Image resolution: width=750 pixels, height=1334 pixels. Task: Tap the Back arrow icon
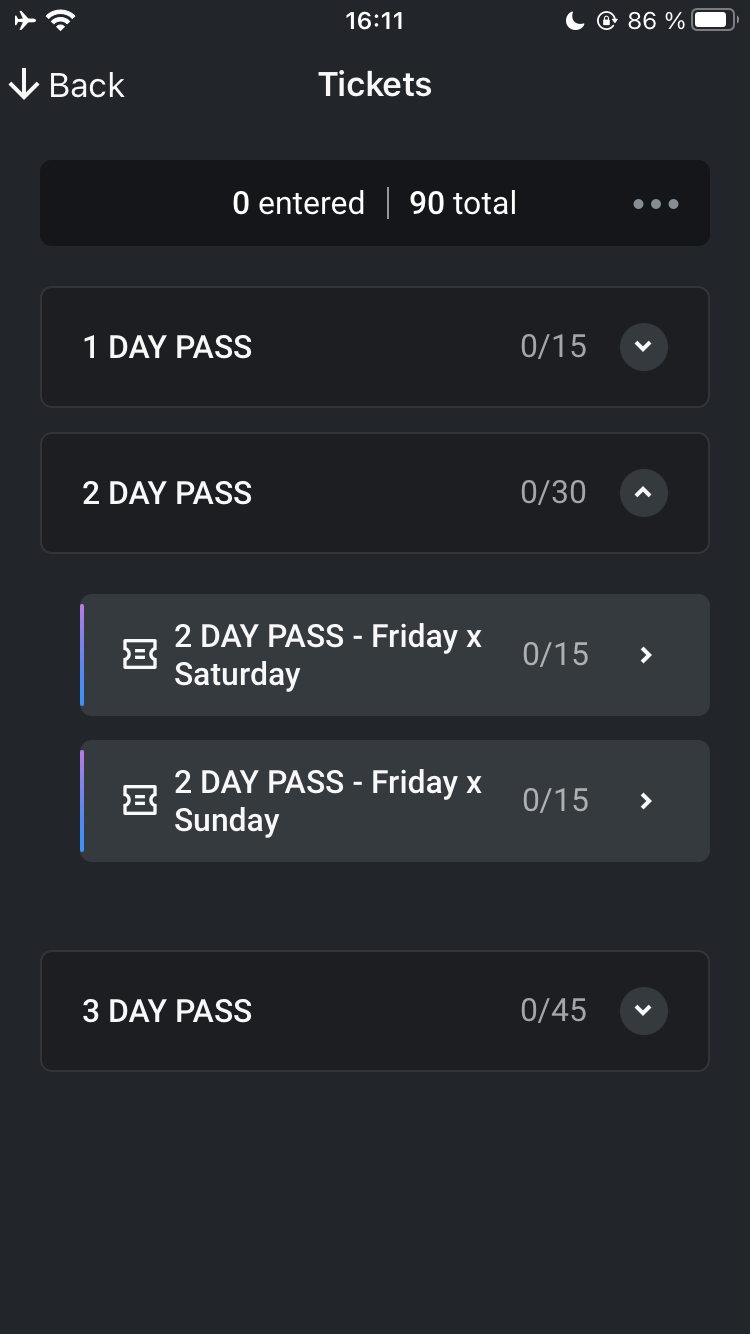click(23, 85)
